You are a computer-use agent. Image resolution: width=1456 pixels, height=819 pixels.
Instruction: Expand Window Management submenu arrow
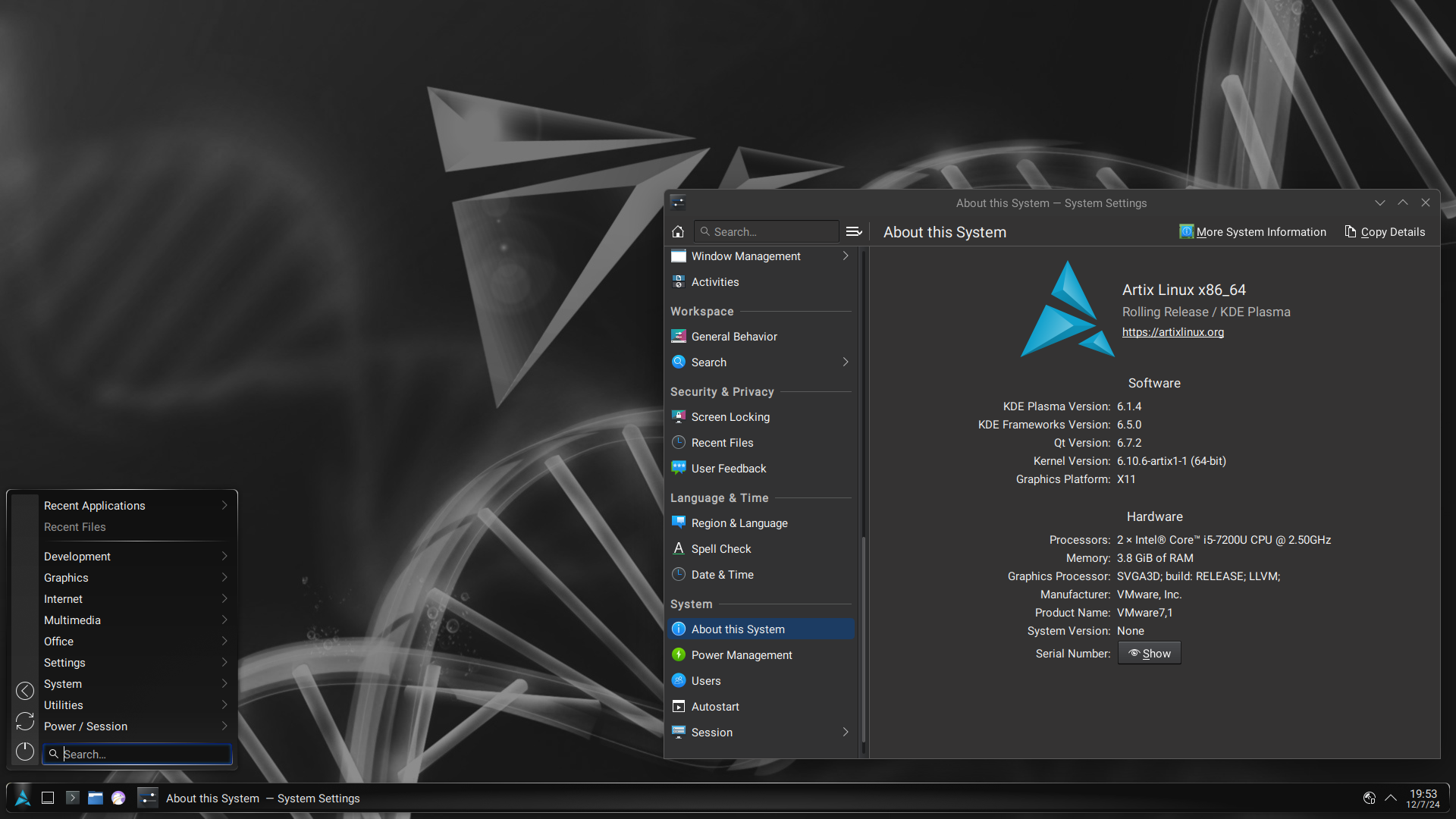click(x=846, y=256)
